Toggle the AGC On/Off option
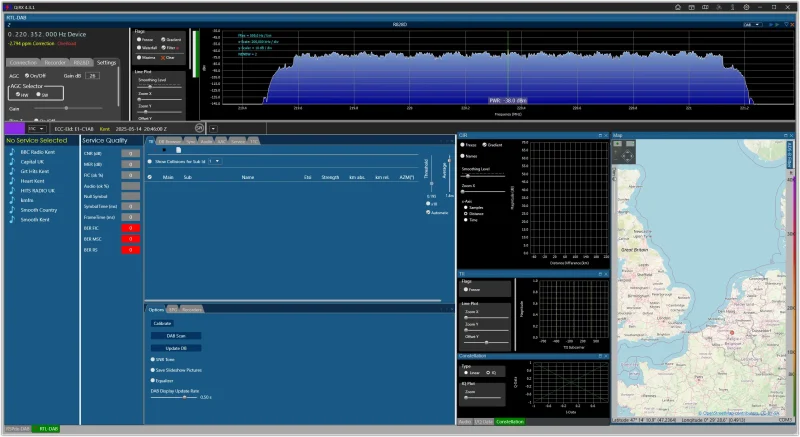The width and height of the screenshot is (800, 437). pos(26,75)
